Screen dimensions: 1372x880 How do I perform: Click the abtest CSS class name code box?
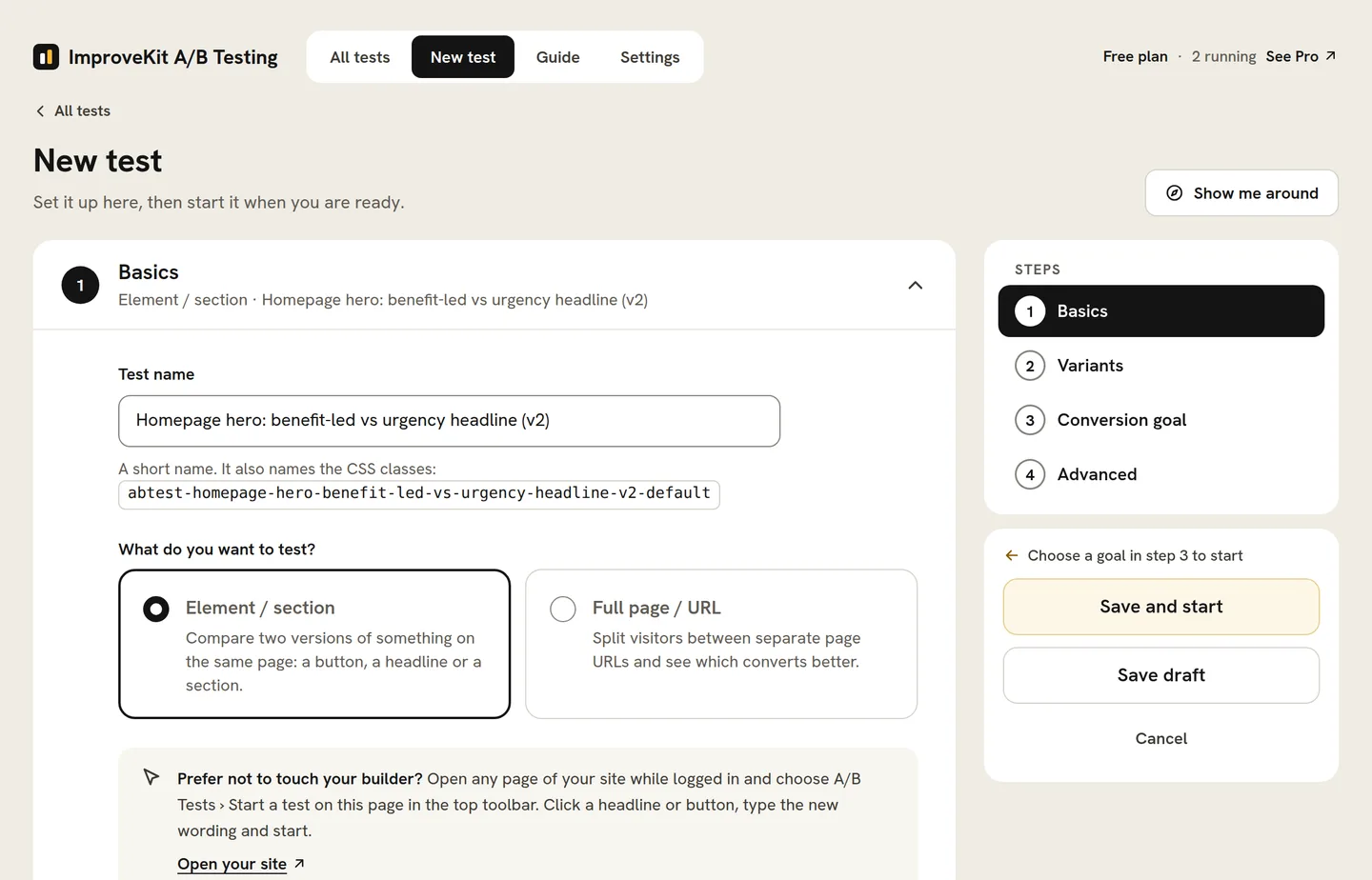click(x=419, y=493)
